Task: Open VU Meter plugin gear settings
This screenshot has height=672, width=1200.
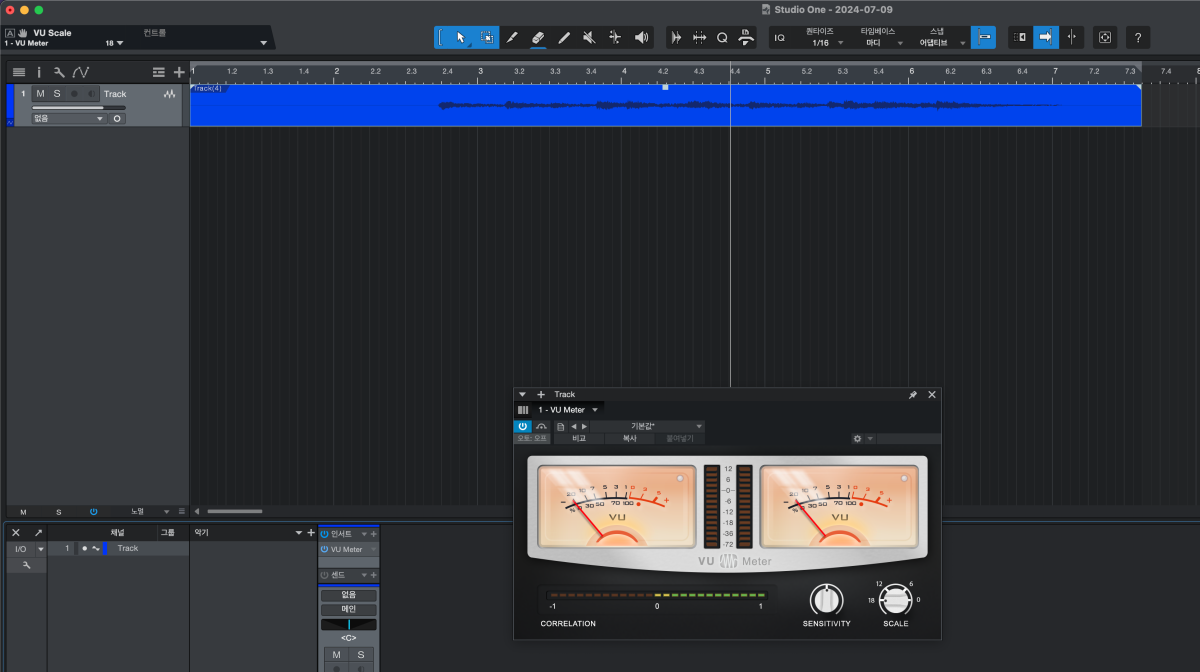Action: (857, 439)
